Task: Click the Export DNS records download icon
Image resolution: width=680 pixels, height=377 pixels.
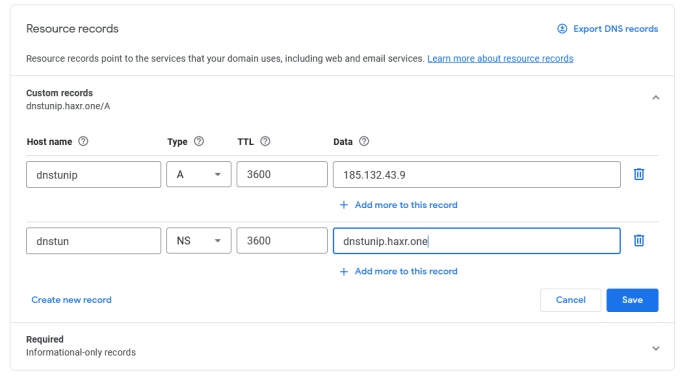Action: tap(562, 29)
